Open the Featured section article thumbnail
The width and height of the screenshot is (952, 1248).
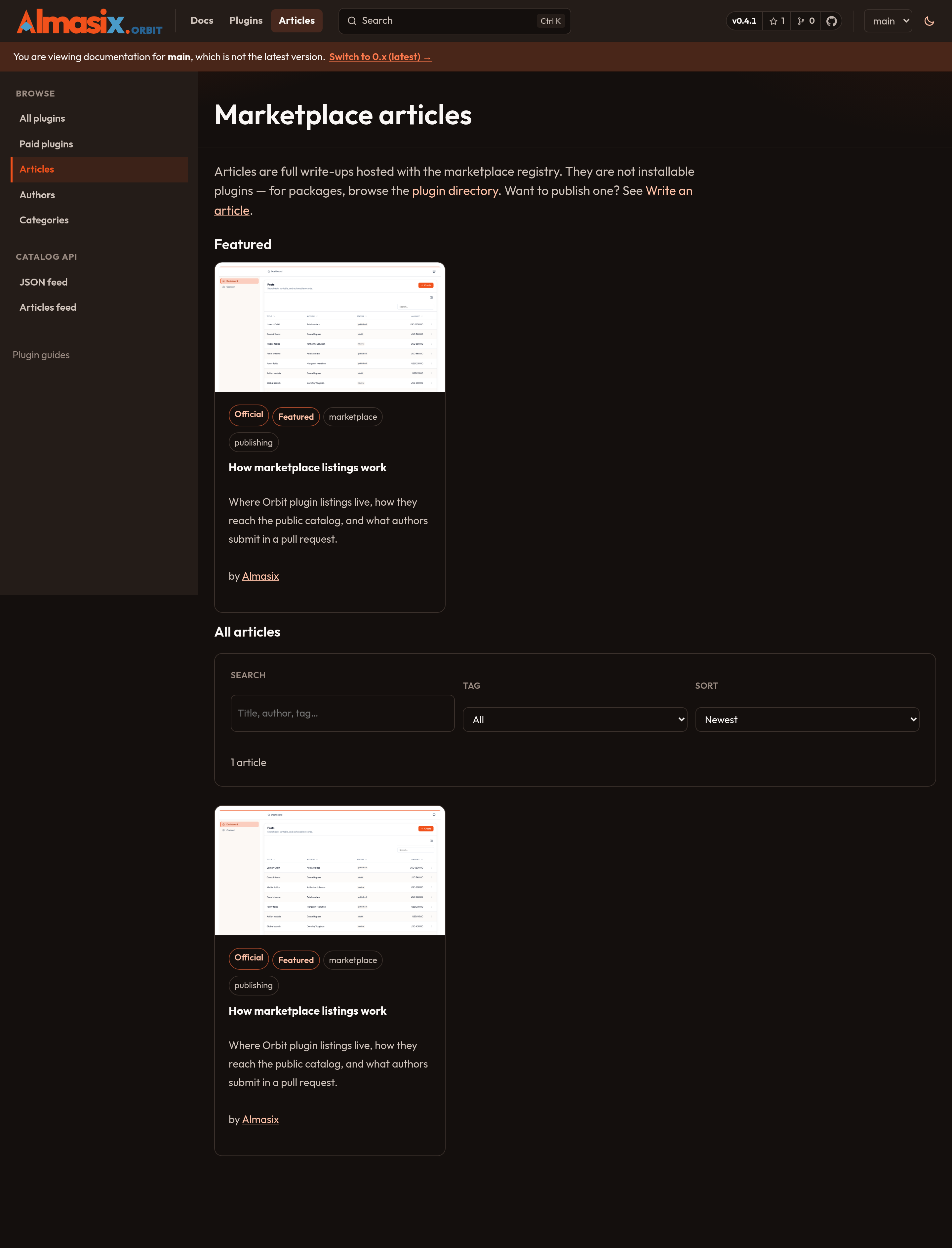click(330, 328)
